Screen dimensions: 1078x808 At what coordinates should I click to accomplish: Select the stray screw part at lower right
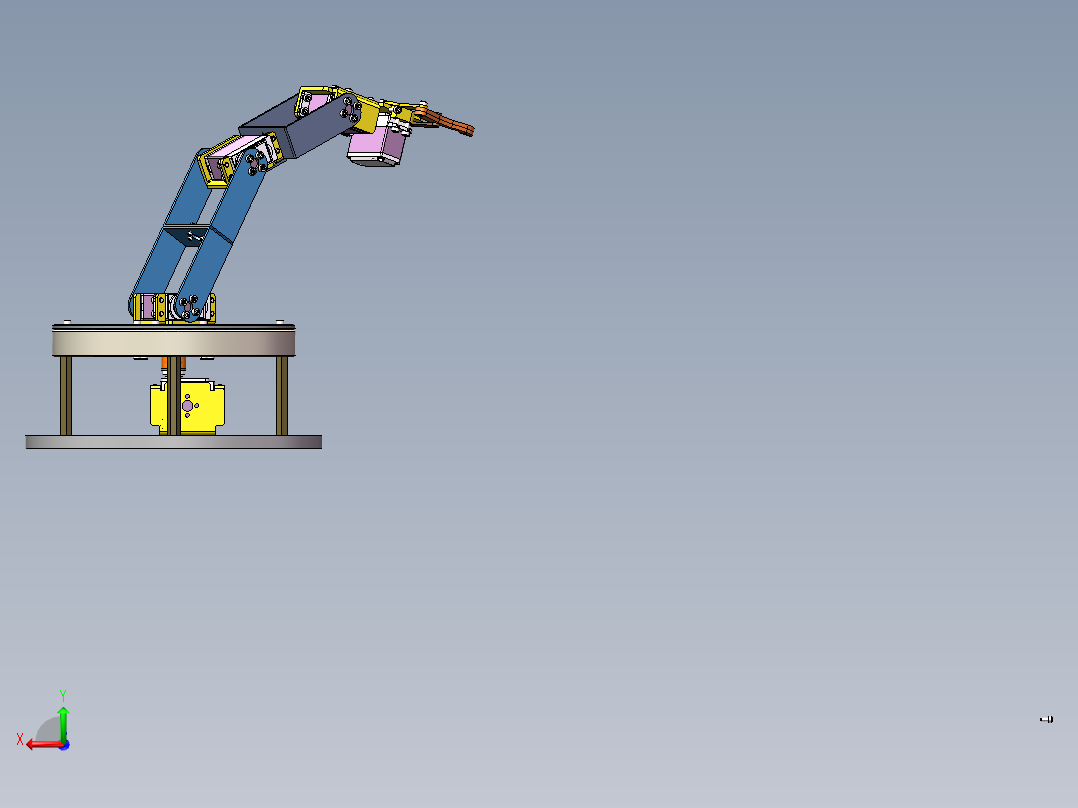[x=1046, y=719]
